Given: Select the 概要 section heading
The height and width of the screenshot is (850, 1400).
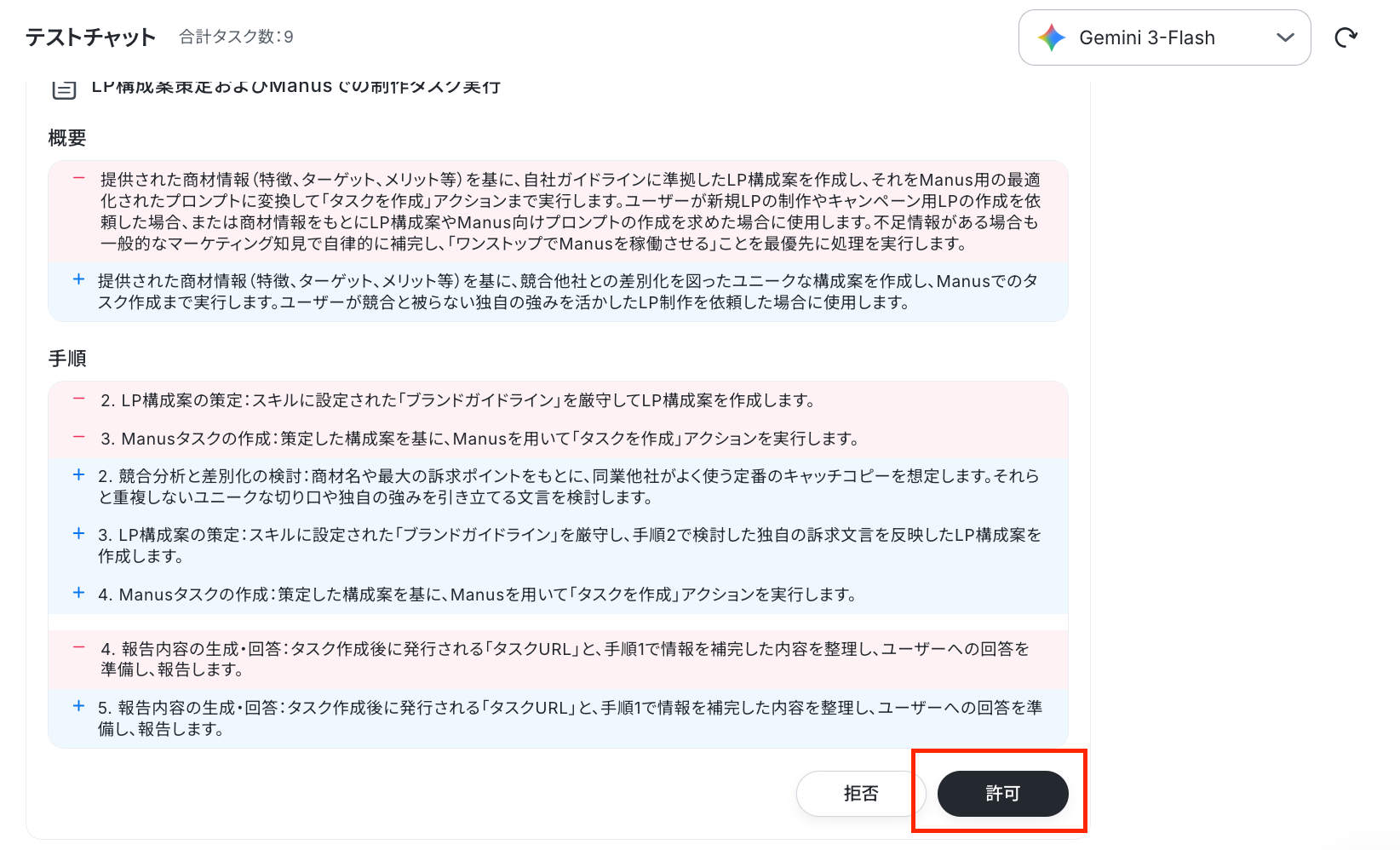Looking at the screenshot, I should 67,138.
